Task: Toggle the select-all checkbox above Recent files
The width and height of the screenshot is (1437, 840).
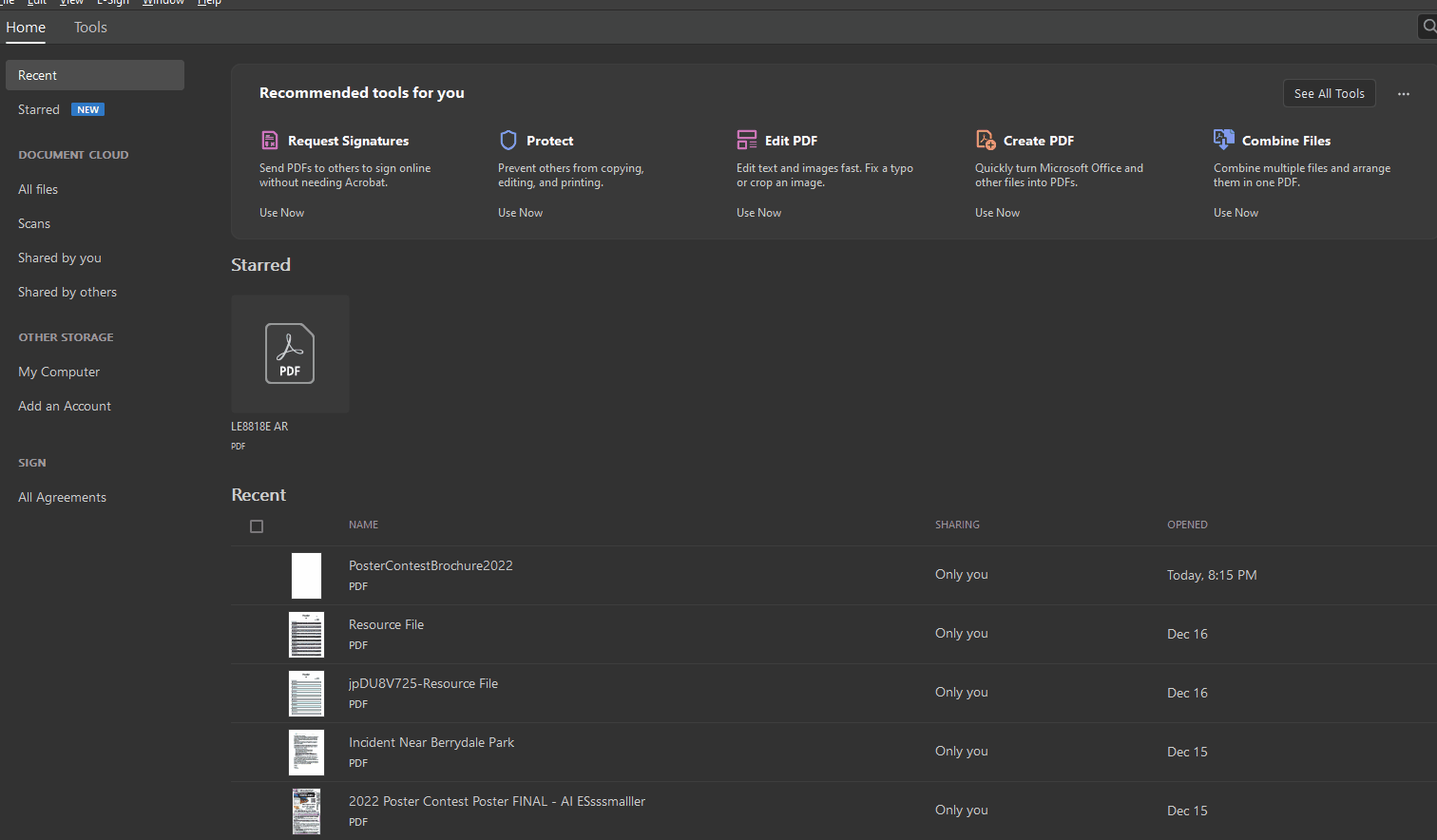Action: click(x=256, y=525)
